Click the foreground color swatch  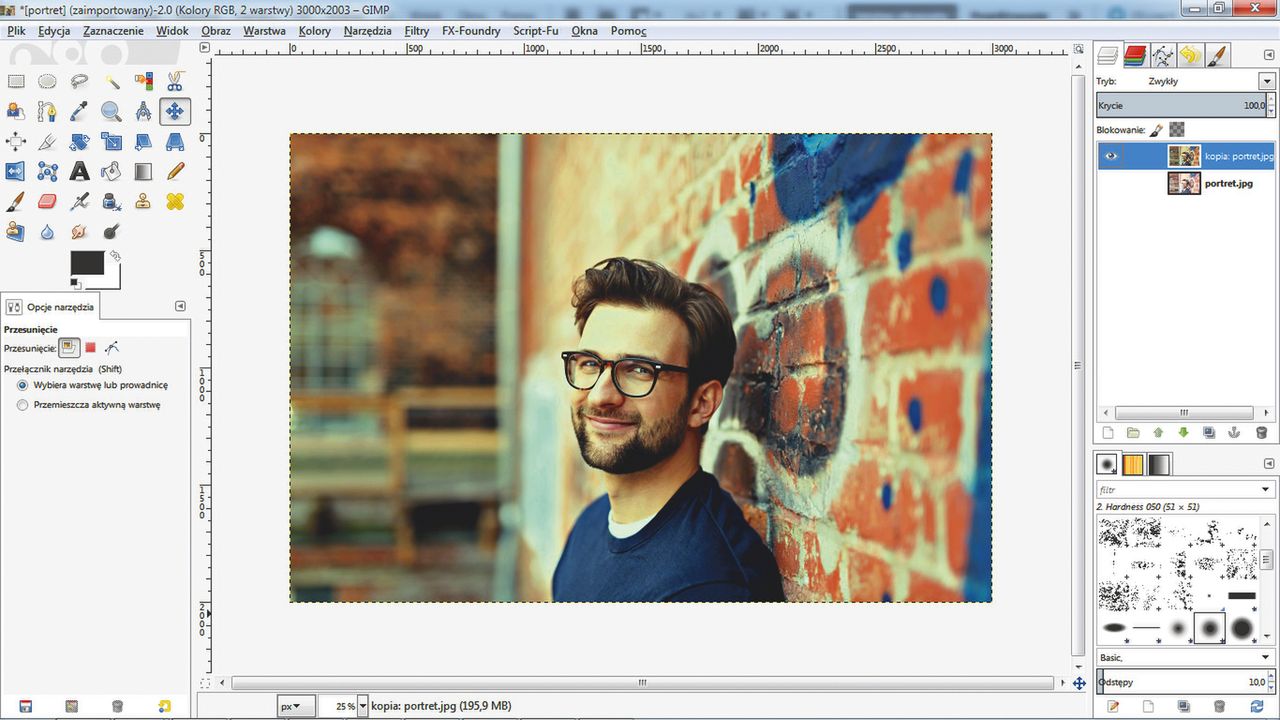click(86, 262)
